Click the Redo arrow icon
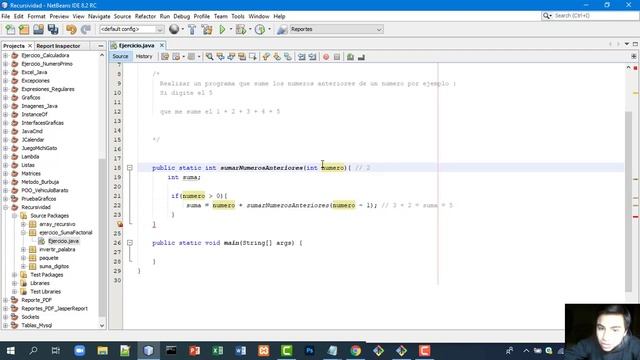This screenshot has height=360, width=640. tap(86, 29)
